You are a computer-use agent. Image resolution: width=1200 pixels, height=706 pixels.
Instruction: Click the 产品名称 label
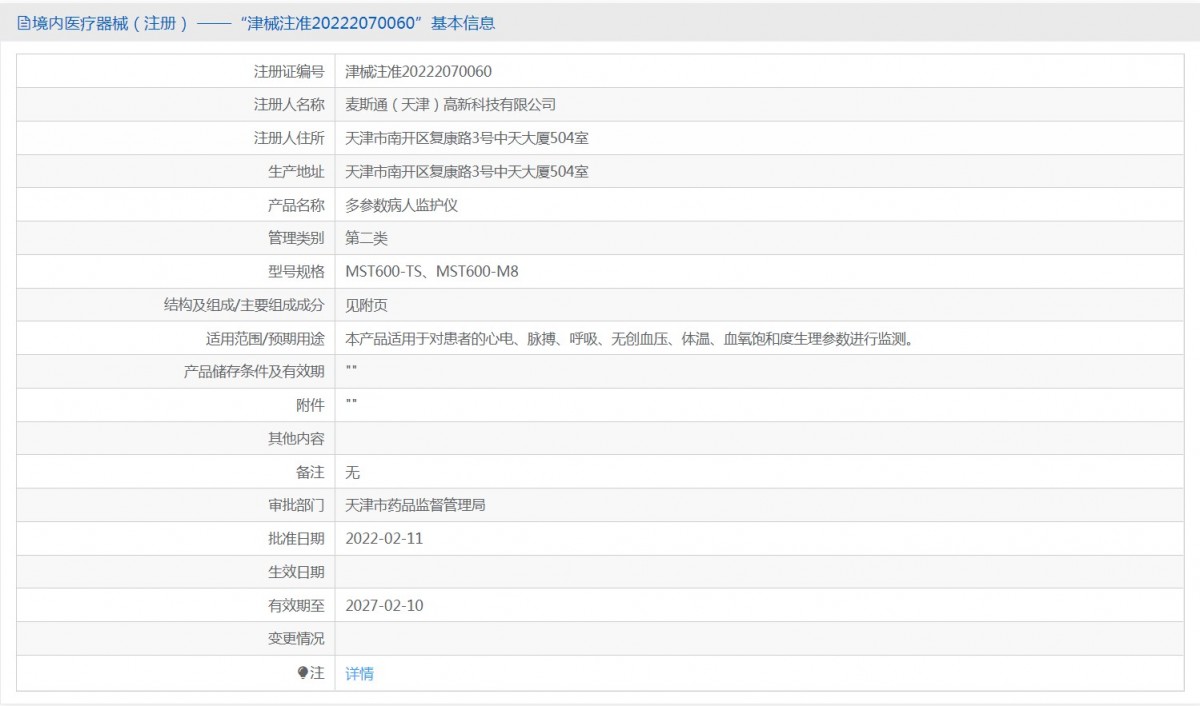click(296, 205)
